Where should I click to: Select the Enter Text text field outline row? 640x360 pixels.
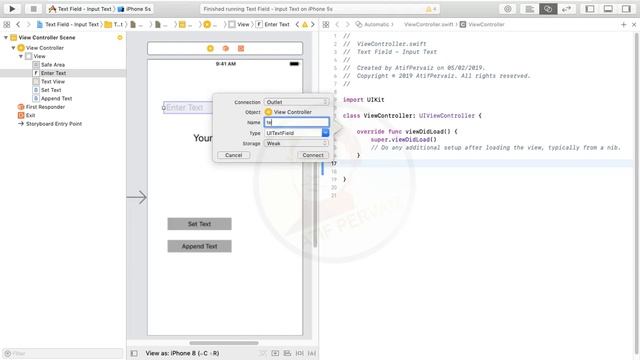63,73
